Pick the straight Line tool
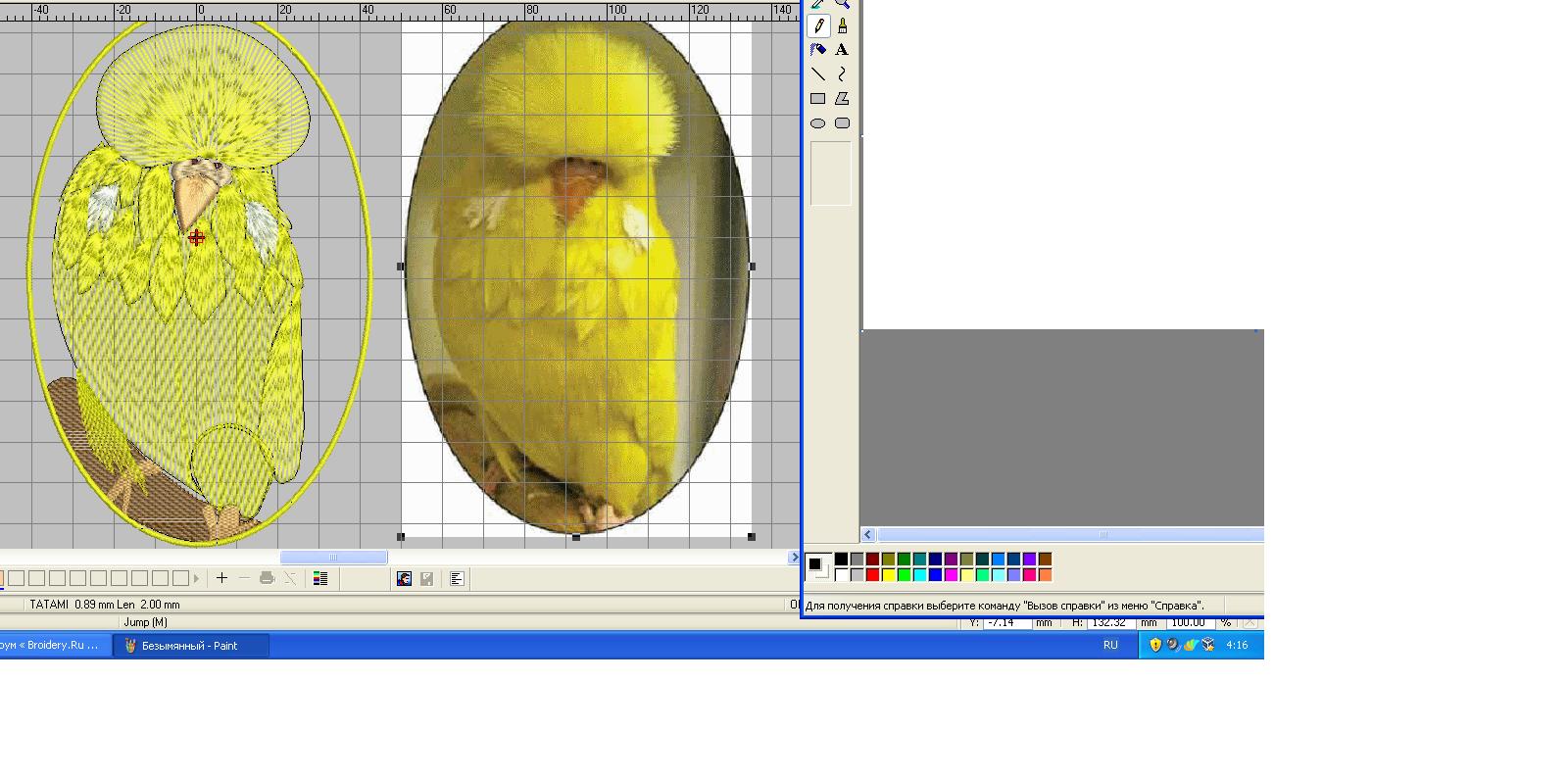 (x=818, y=74)
